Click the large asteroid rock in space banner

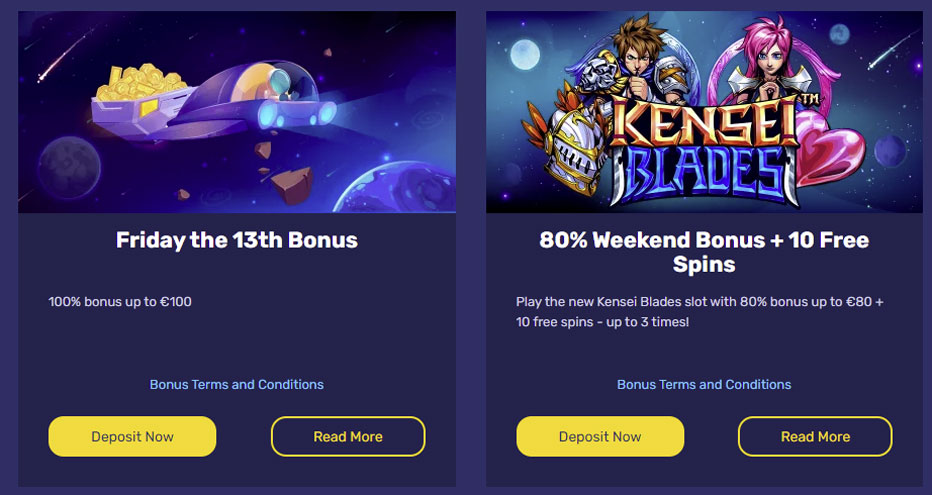pos(292,185)
